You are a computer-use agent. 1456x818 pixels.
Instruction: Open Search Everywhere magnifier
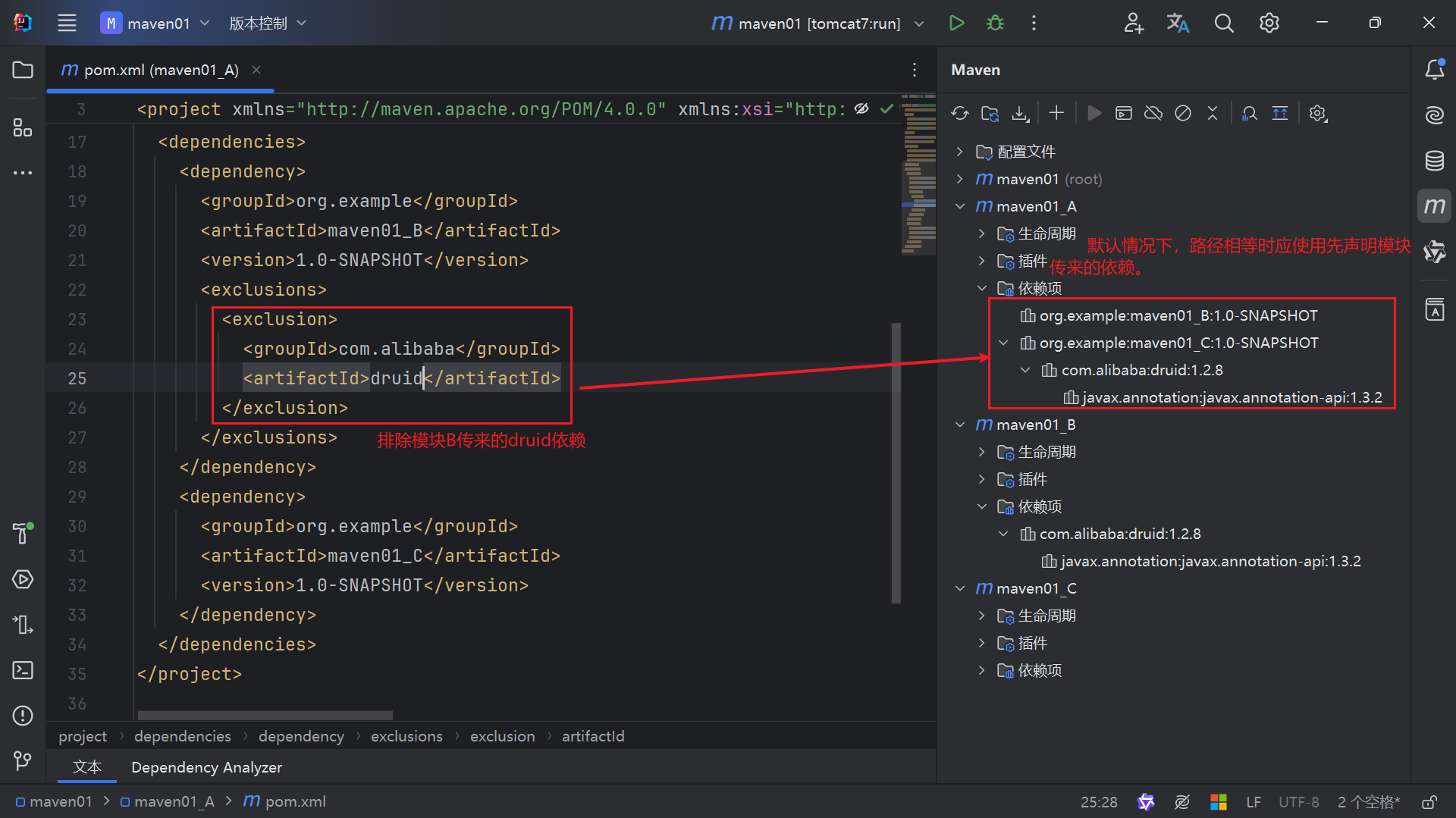(1224, 23)
